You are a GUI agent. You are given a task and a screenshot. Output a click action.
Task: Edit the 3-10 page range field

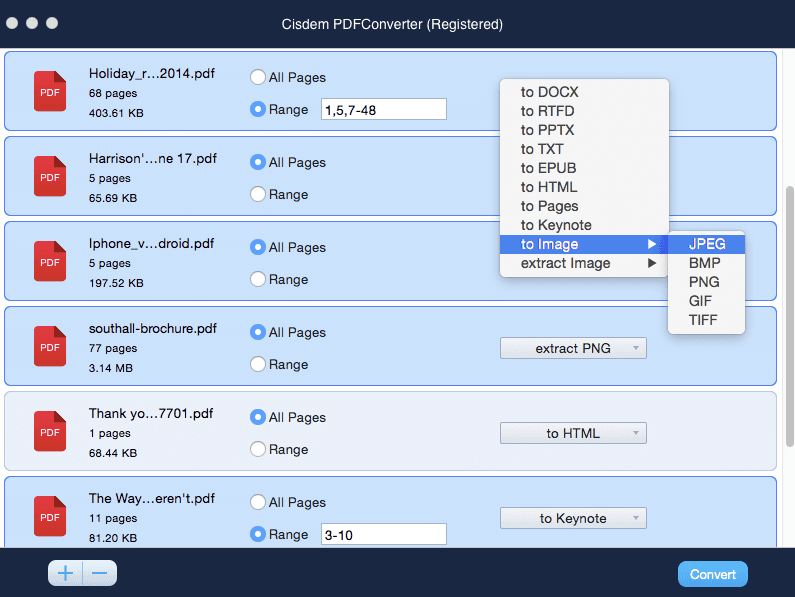click(384, 534)
